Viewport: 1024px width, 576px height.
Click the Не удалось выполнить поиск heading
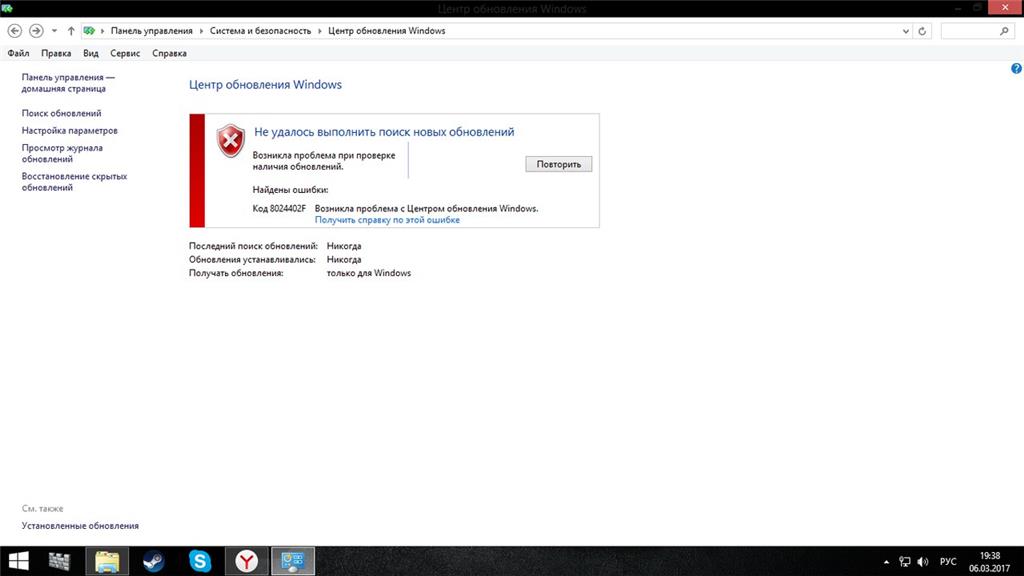coord(384,132)
